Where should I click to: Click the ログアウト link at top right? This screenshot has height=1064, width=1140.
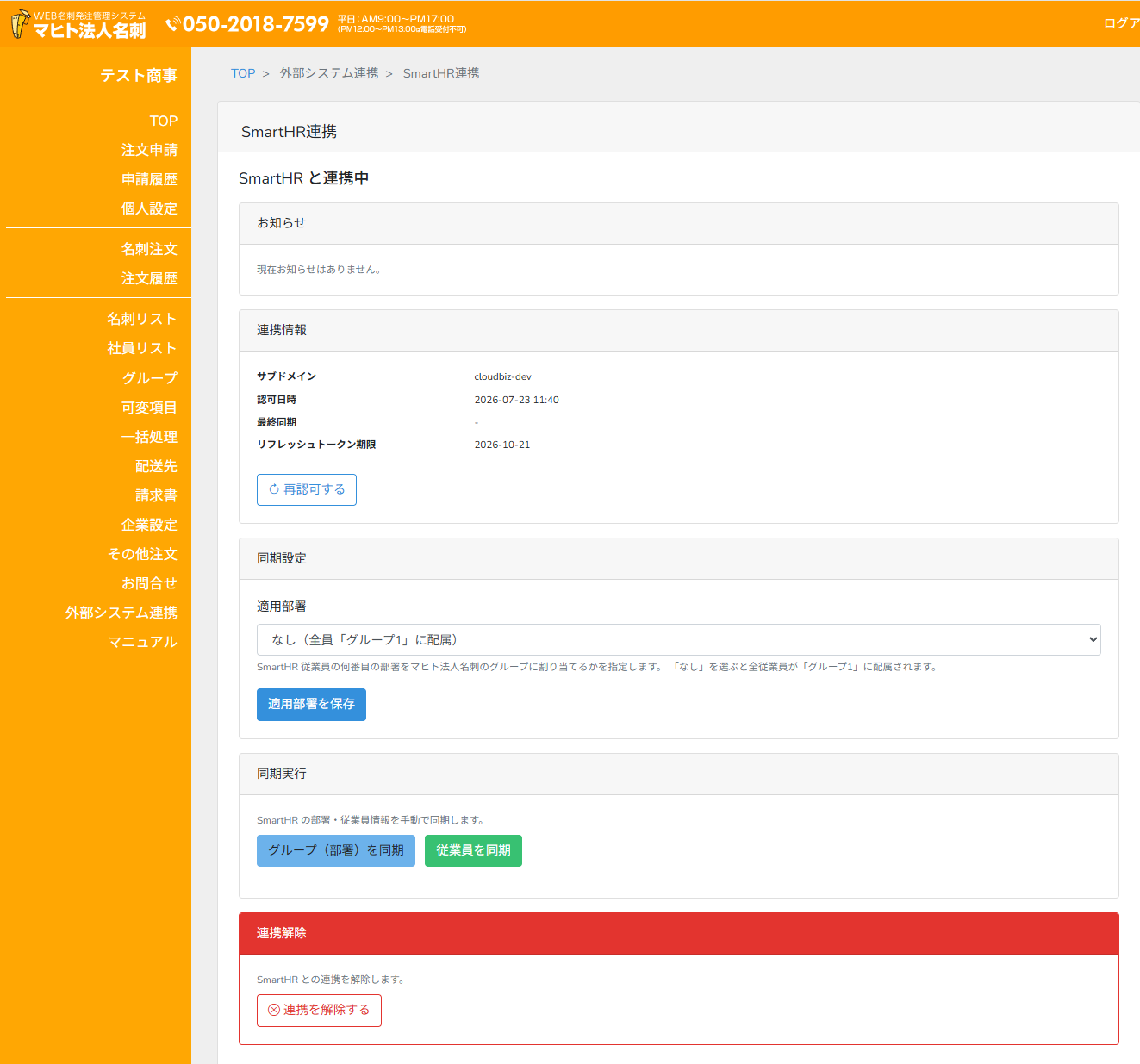click(1122, 23)
